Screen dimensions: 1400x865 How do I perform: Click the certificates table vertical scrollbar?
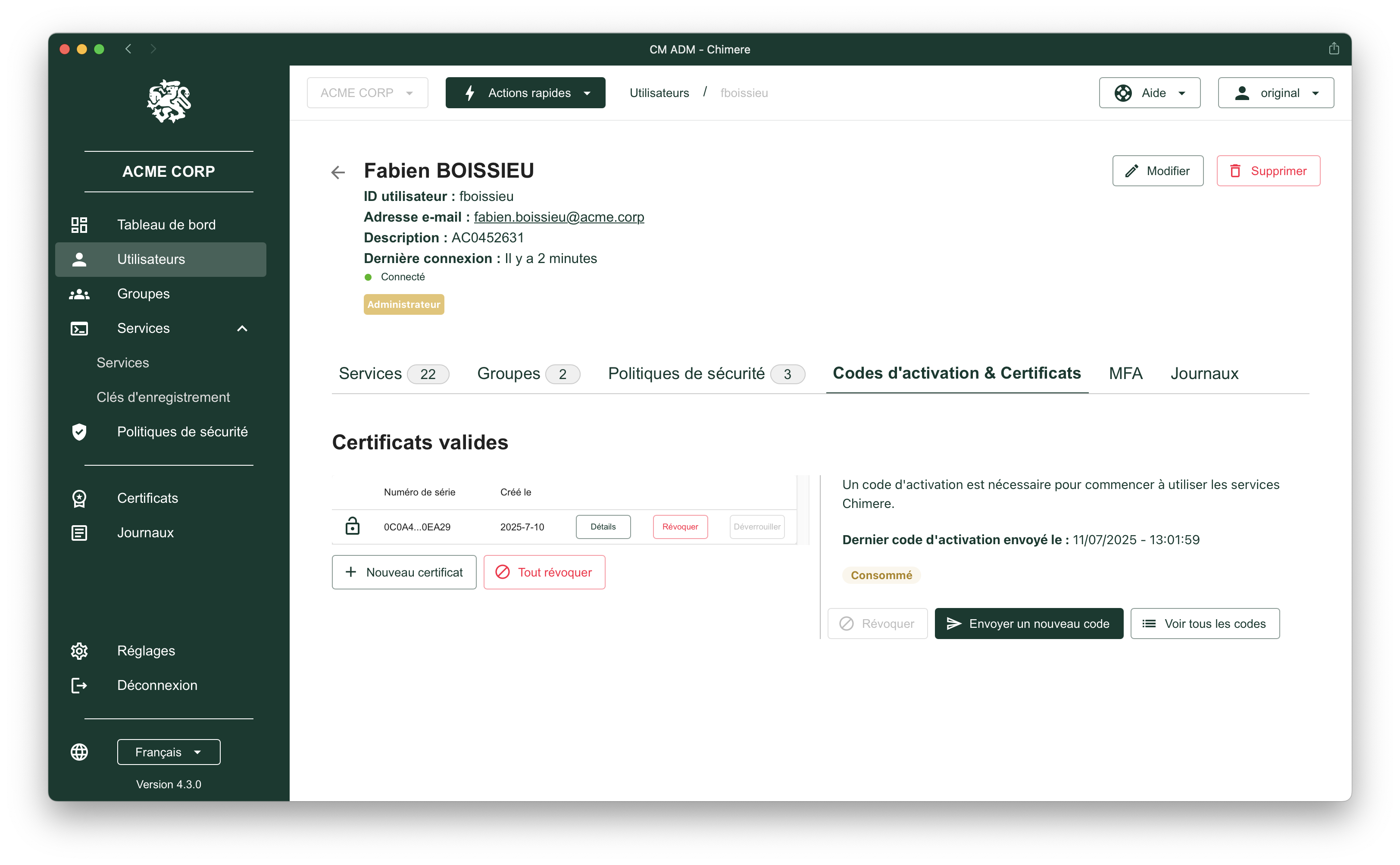[x=803, y=509]
